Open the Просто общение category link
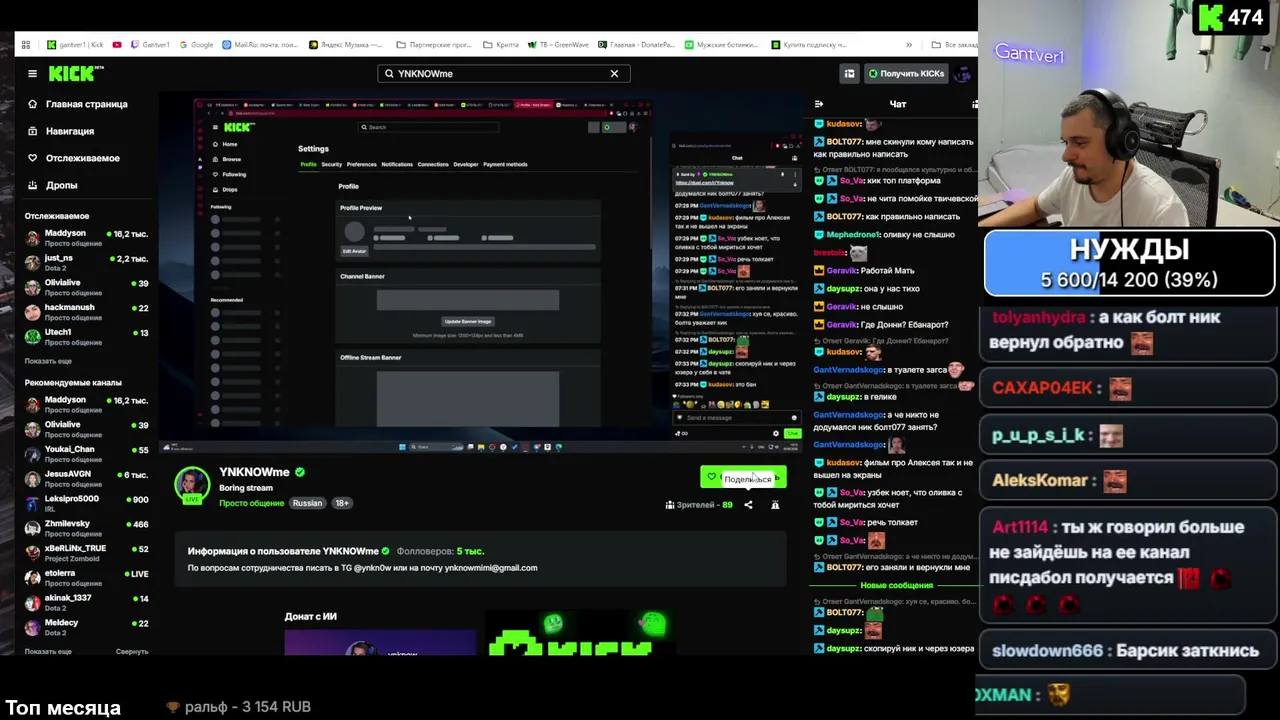Screen dimensions: 1280x720 tap(252, 503)
